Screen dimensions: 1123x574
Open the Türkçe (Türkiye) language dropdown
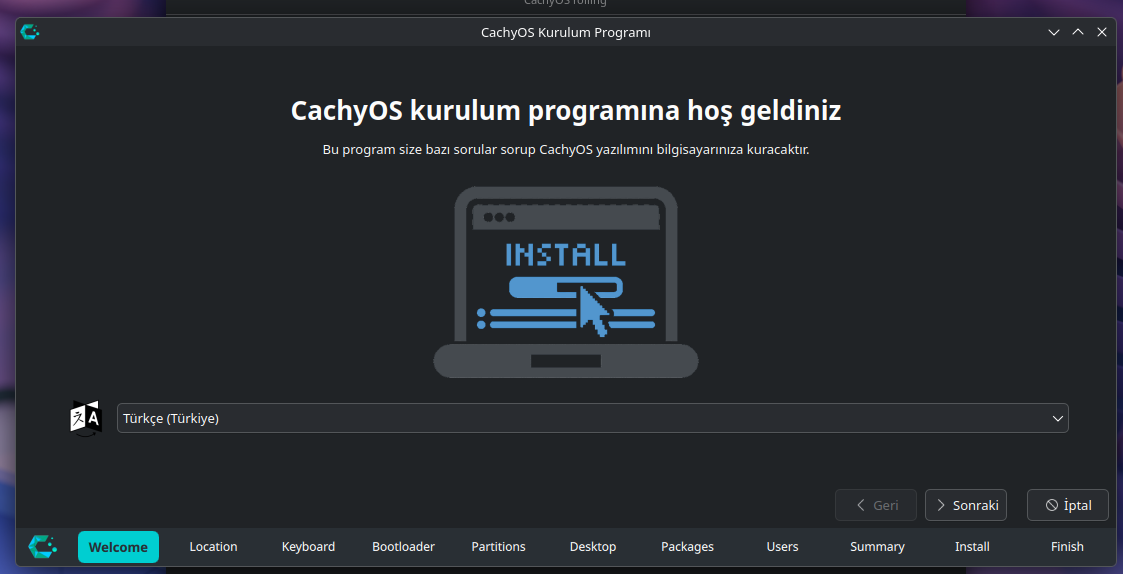coord(592,418)
